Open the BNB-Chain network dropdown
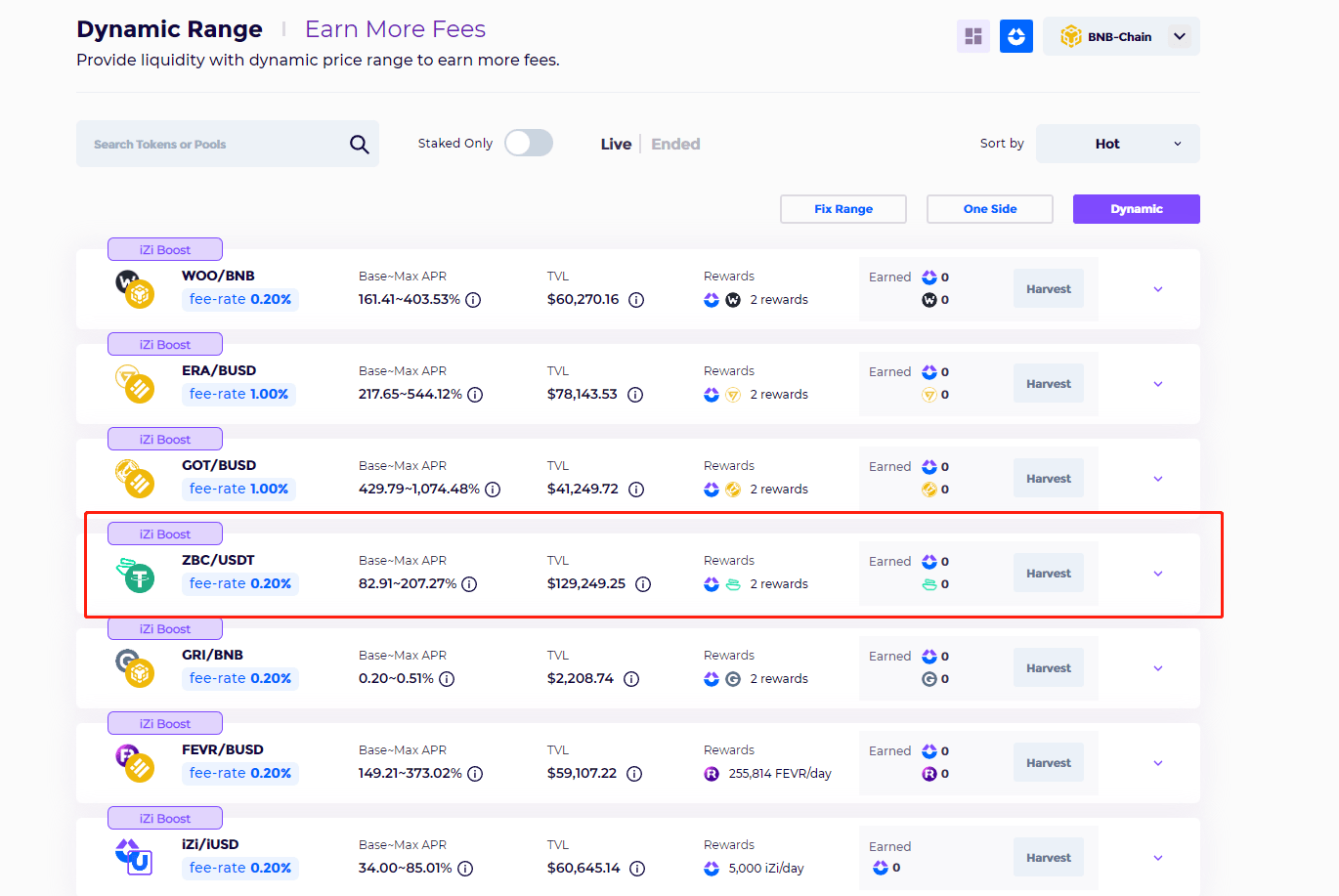 (1121, 37)
